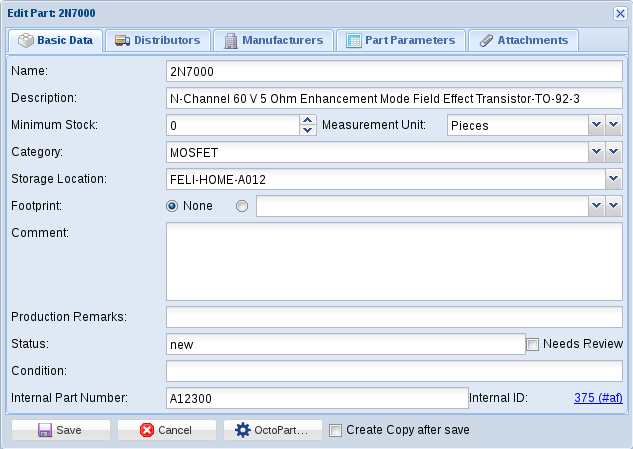Decrease the Minimum Stock value

point(308,130)
